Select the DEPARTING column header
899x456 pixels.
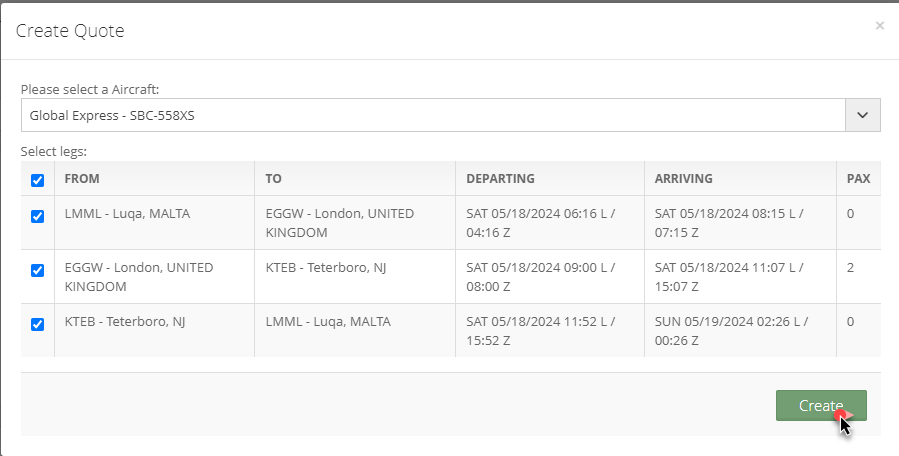500,178
